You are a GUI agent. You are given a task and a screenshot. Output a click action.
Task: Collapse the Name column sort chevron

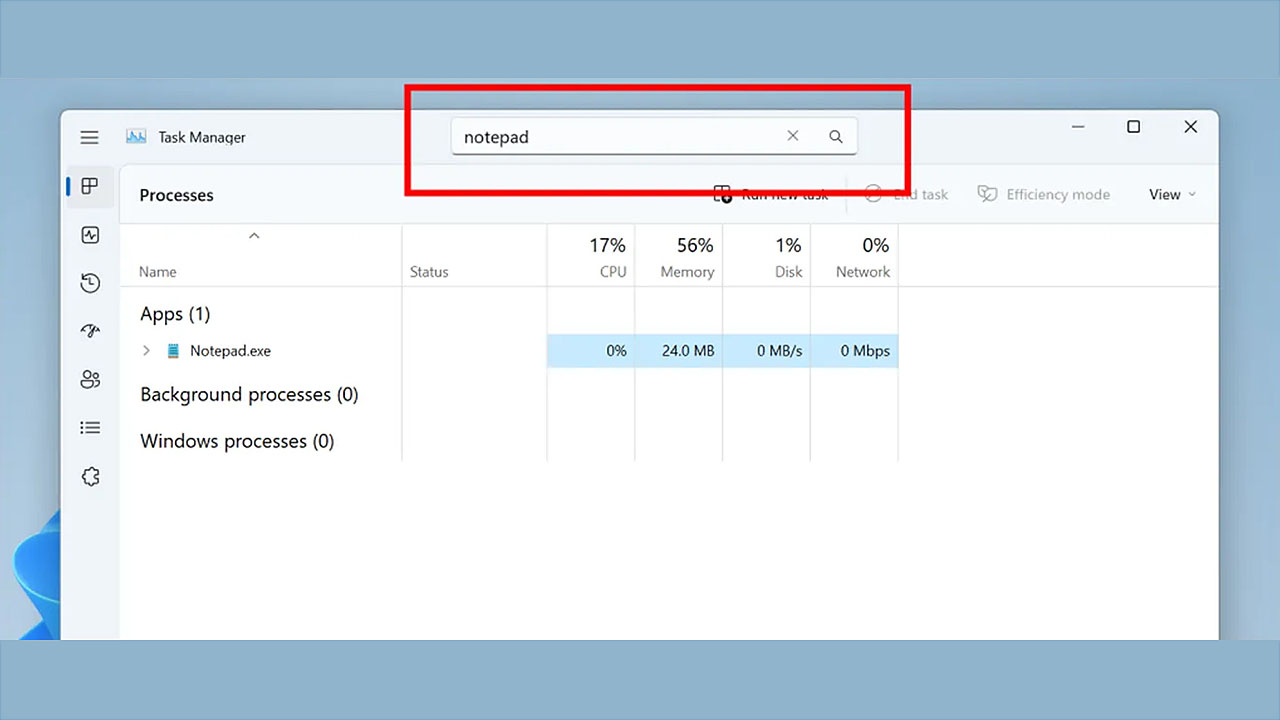[254, 236]
